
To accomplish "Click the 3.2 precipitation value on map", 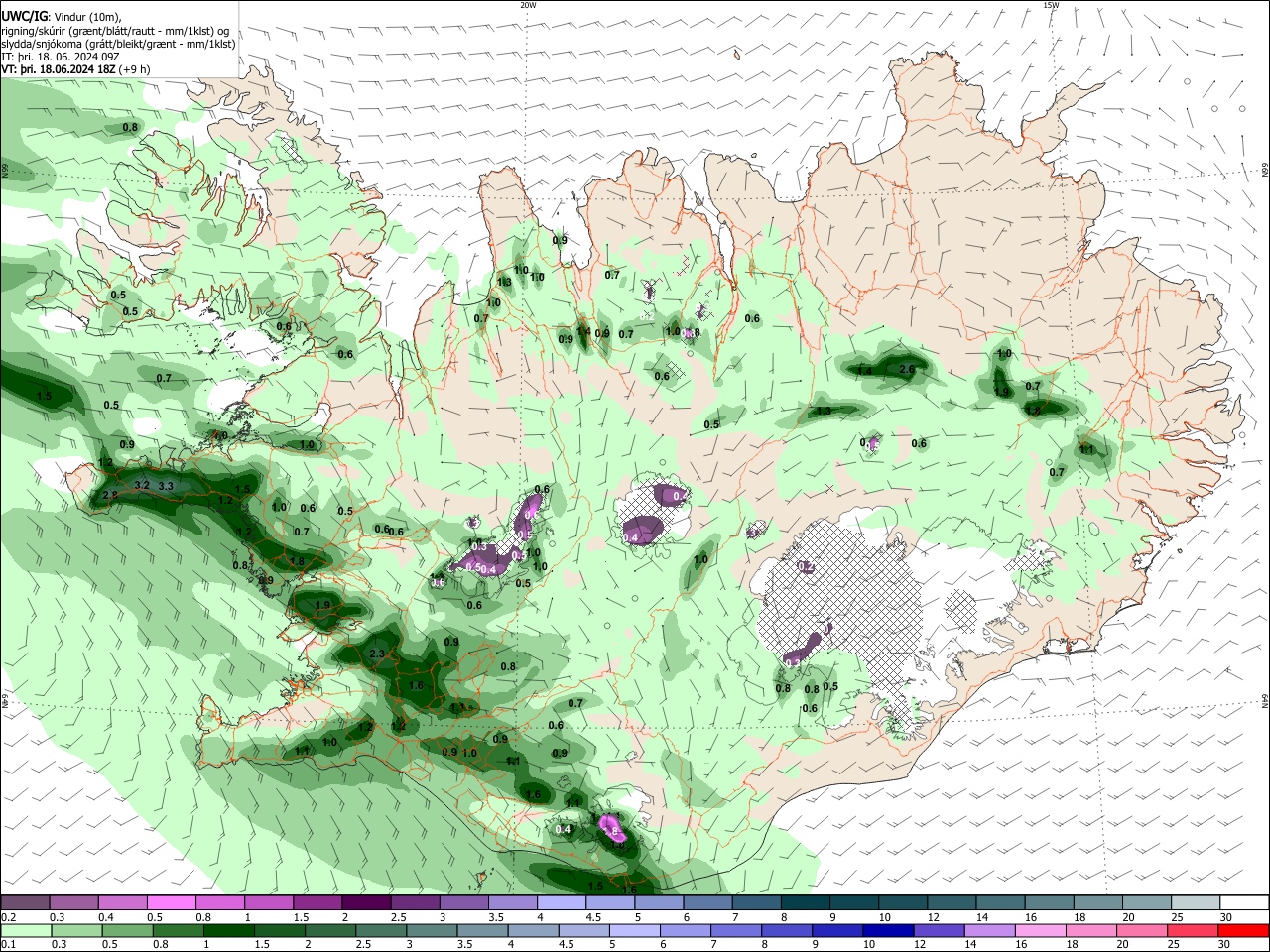I will point(141,485).
